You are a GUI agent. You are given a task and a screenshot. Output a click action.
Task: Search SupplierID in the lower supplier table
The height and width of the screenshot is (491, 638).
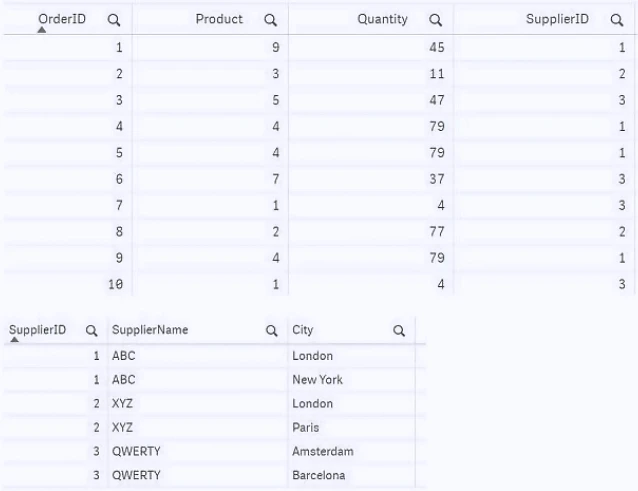pos(91,330)
